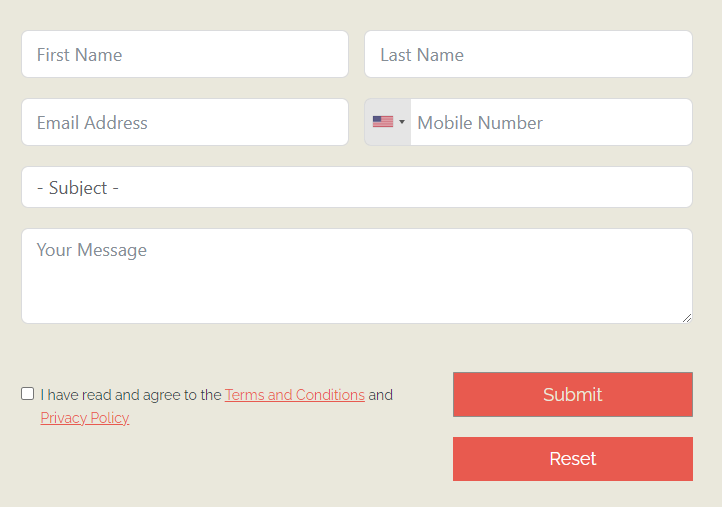Click the 'Your Message' placeholder text
This screenshot has height=507, width=722.
coord(92,250)
